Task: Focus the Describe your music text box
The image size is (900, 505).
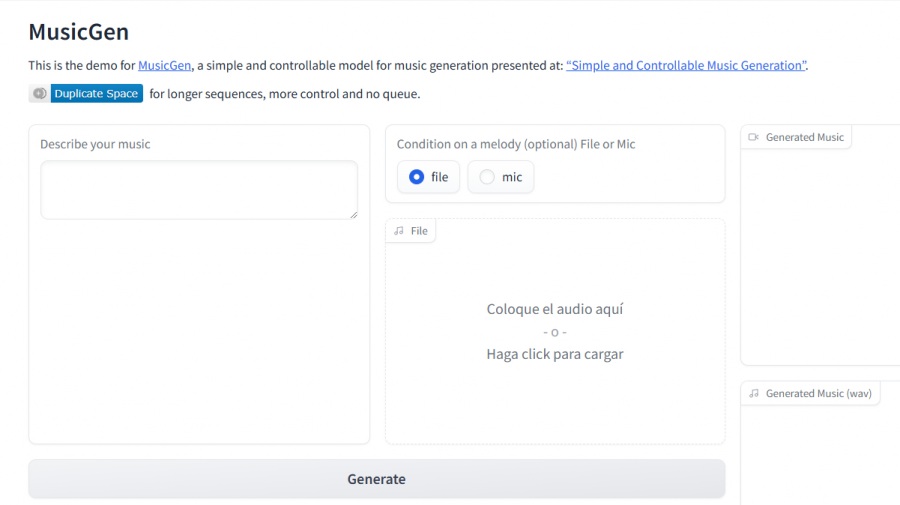Action: (198, 189)
